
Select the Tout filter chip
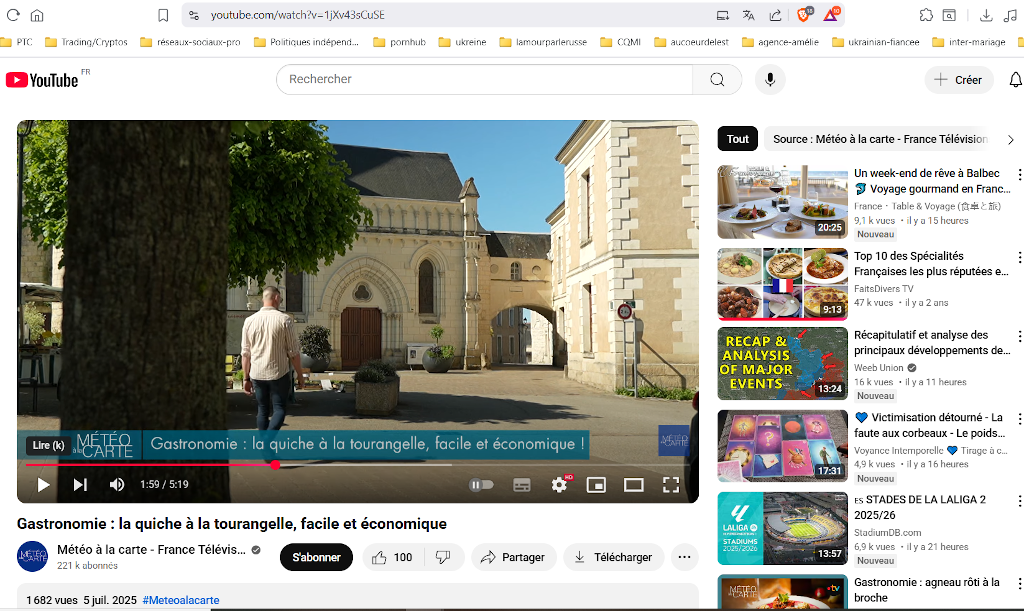click(738, 139)
